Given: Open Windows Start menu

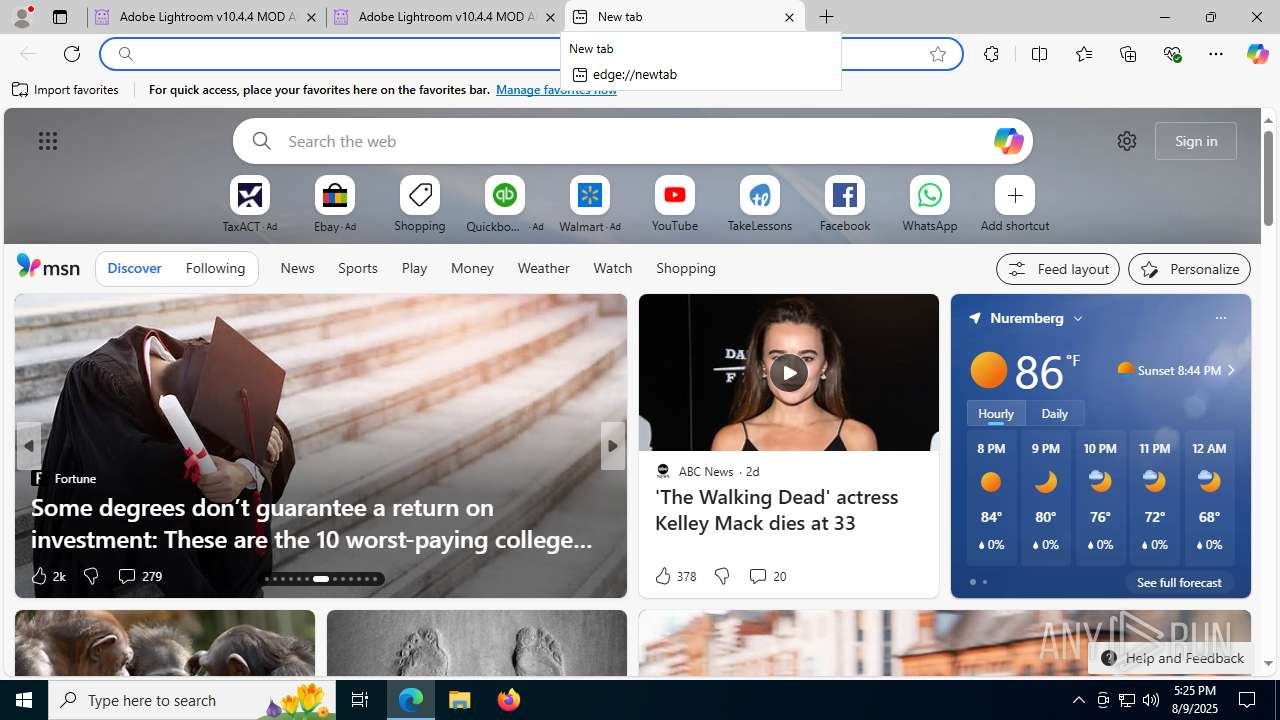Looking at the screenshot, I should (24, 700).
